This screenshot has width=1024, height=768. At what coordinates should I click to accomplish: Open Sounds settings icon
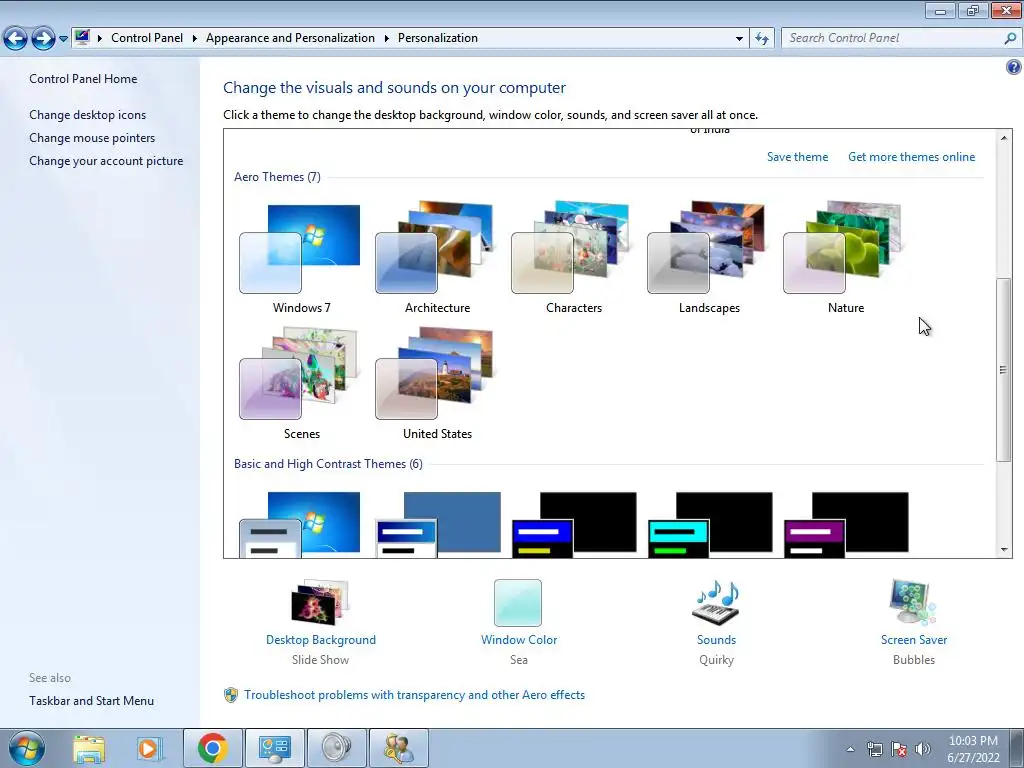click(x=716, y=602)
